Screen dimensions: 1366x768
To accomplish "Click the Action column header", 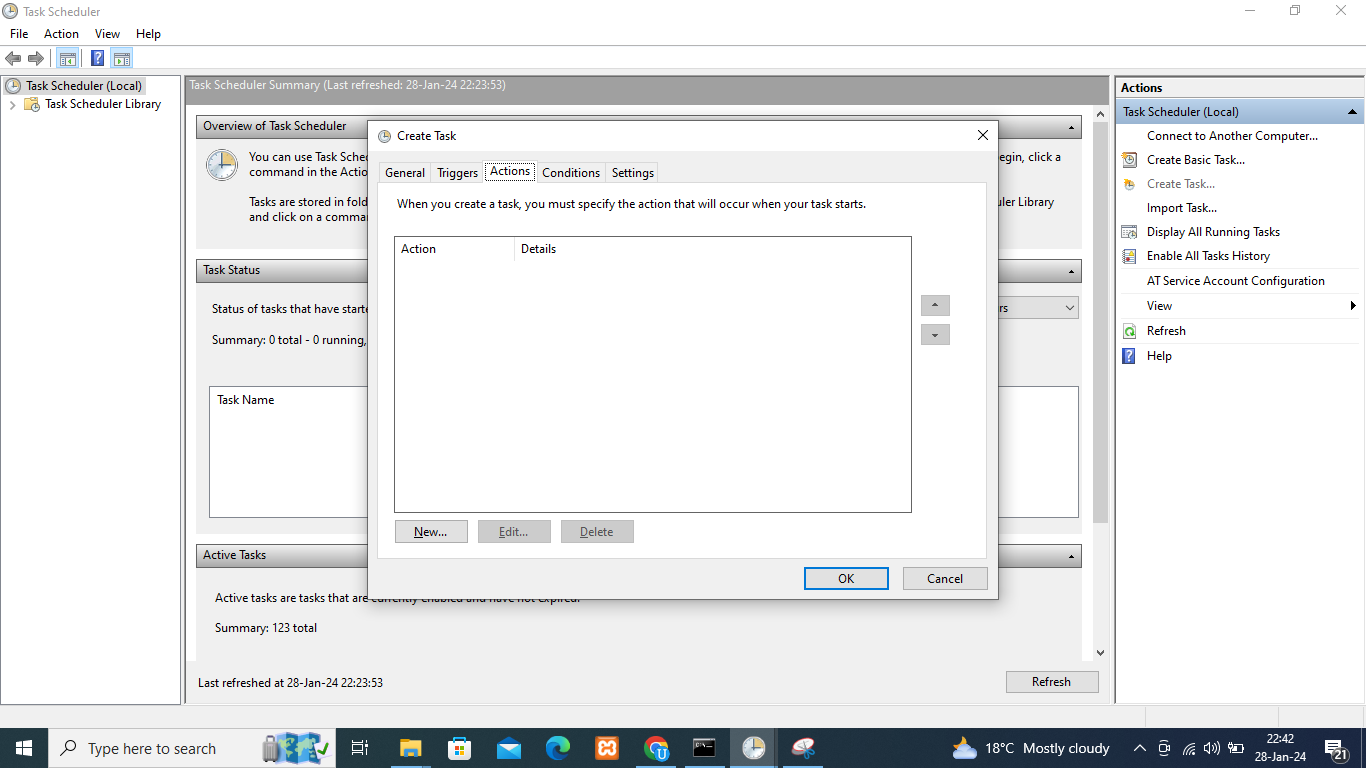I will click(454, 249).
